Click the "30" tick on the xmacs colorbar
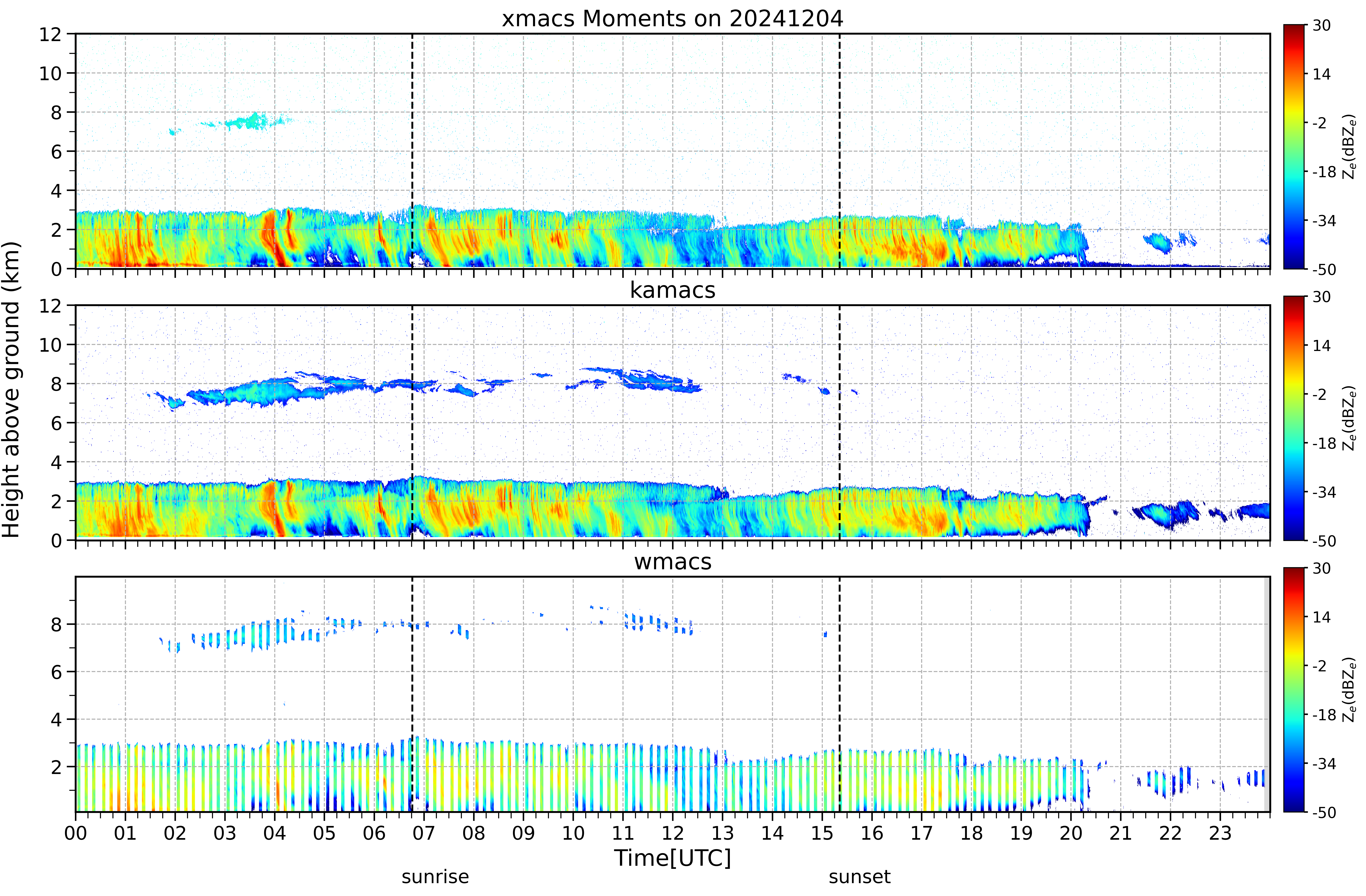This screenshot has height=896, width=1366. 1322,25
